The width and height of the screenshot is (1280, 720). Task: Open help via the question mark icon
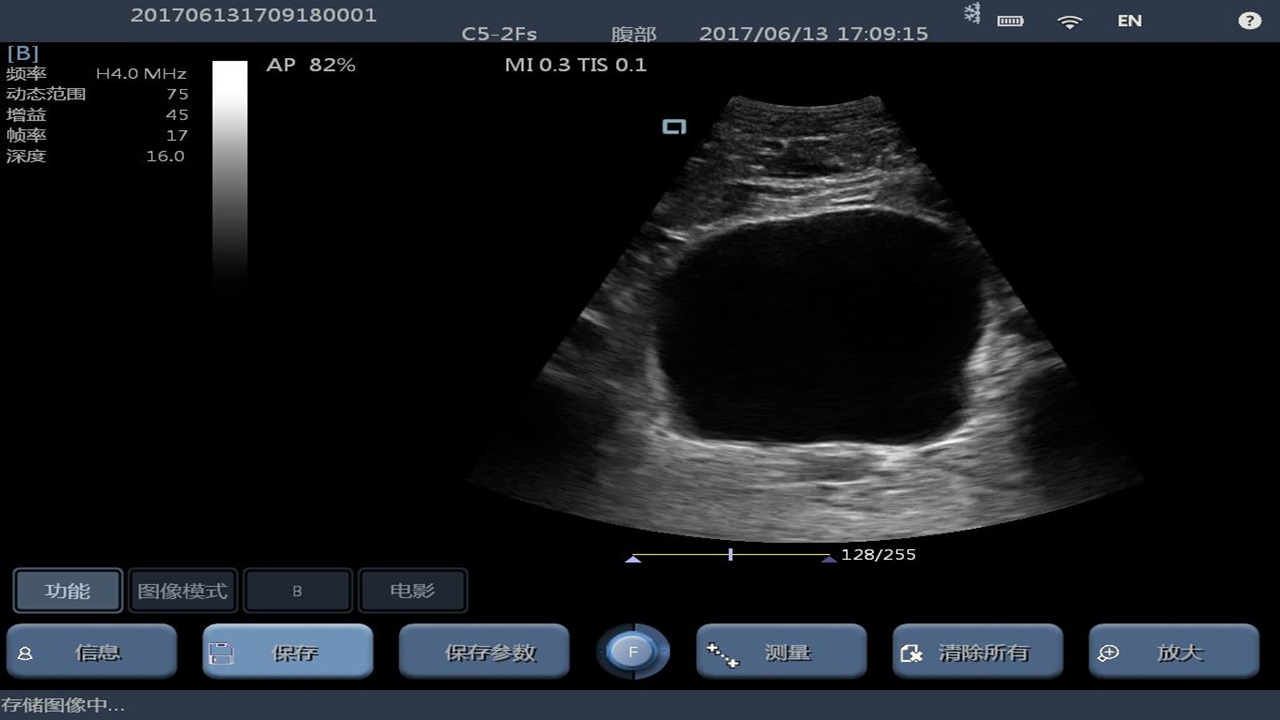pos(1249,20)
